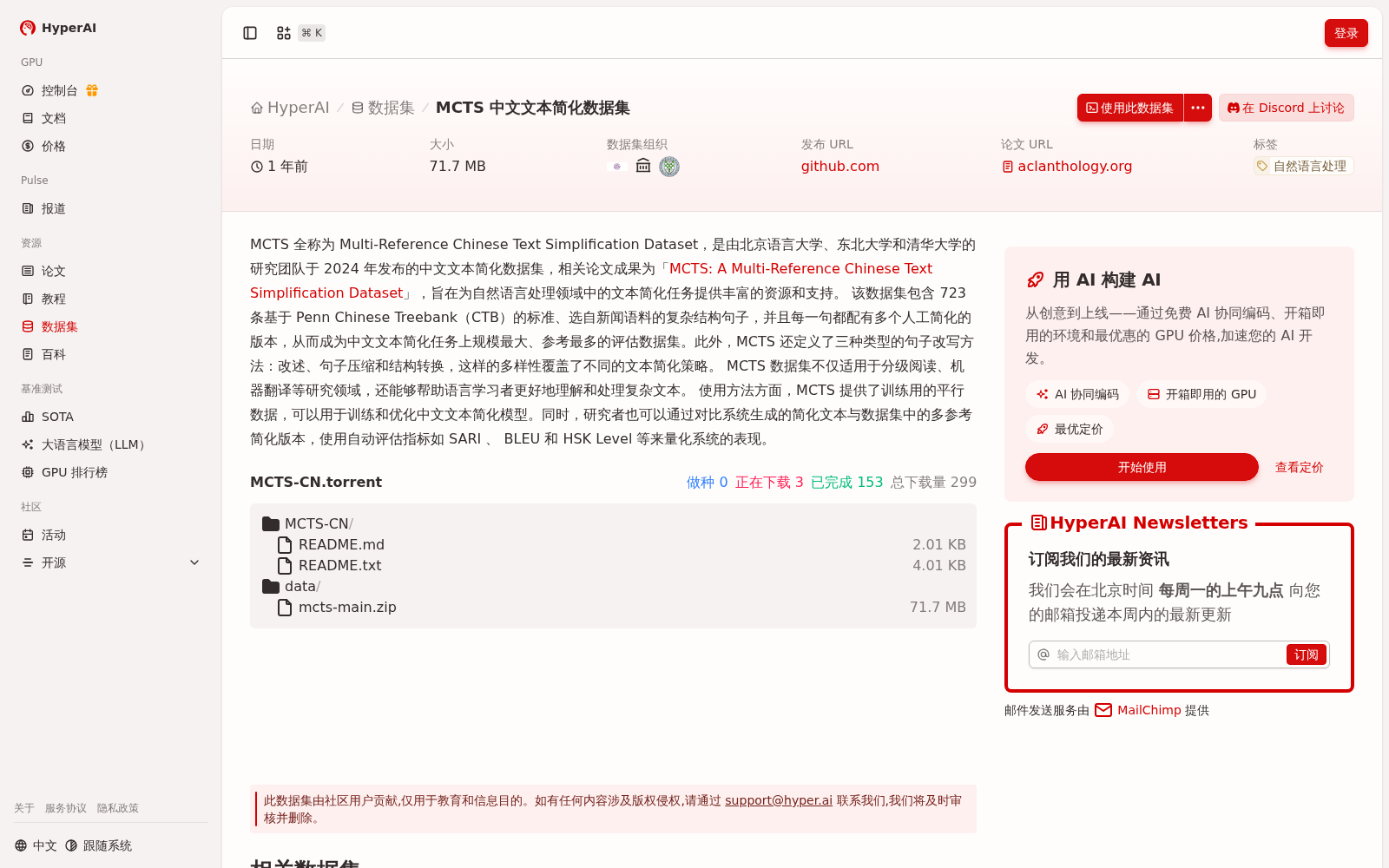Go to the HyperAI breadcrumb home link
This screenshot has width=1389, height=868.
pyautogui.click(x=290, y=108)
